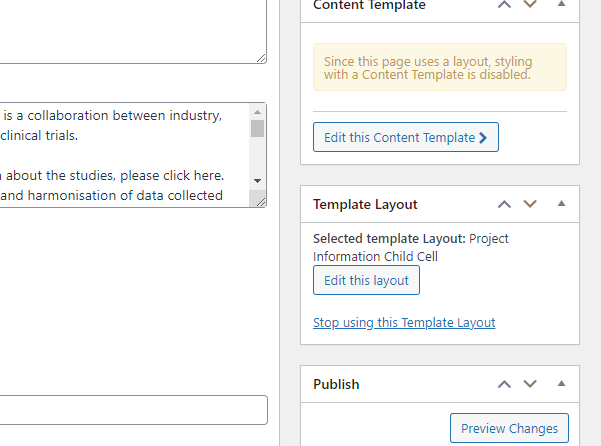Screen dimensions: 601x446
Task: Click the textarea scrollbar down arrow
Action: pos(258,180)
